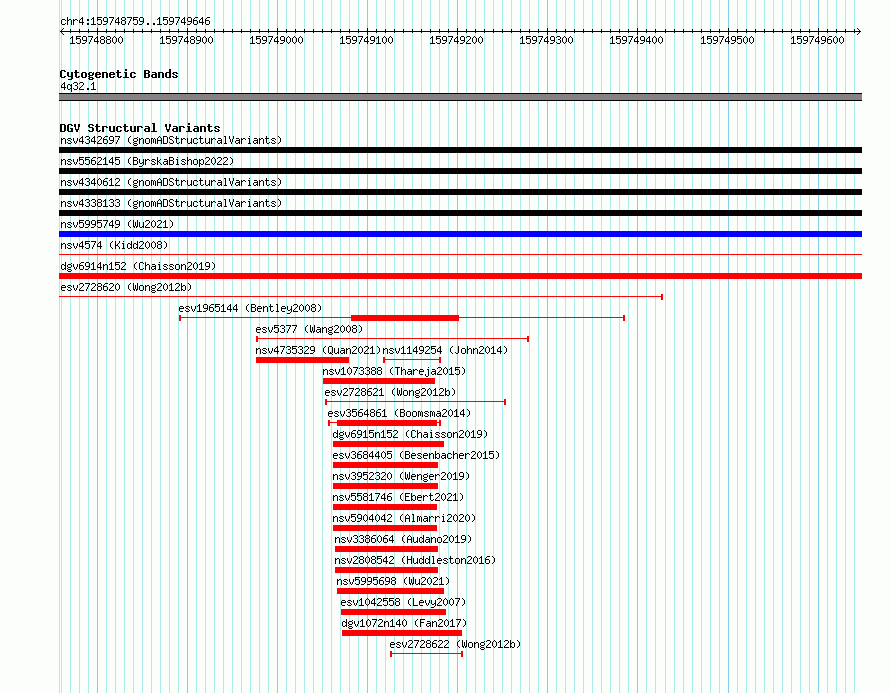
Task: Open esv2728620 Wong2012b variant
Action: pos(126,287)
